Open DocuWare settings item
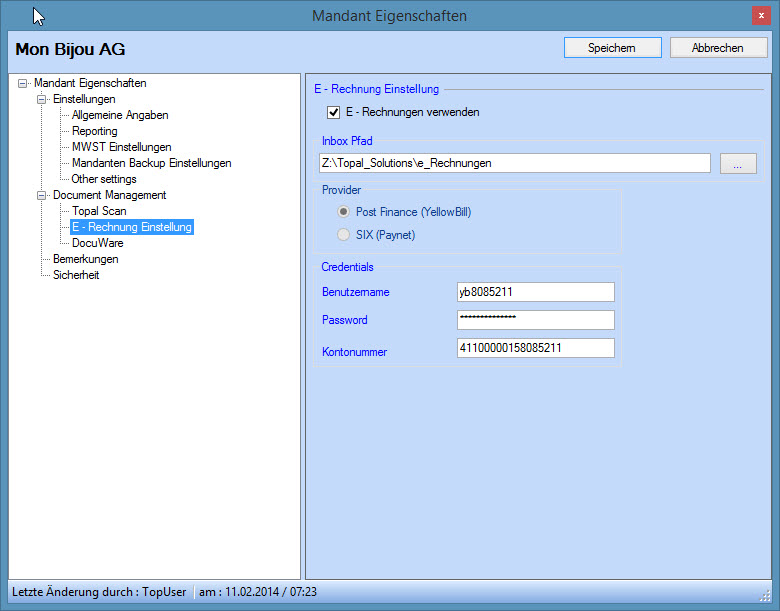This screenshot has height=611, width=780. click(97, 243)
